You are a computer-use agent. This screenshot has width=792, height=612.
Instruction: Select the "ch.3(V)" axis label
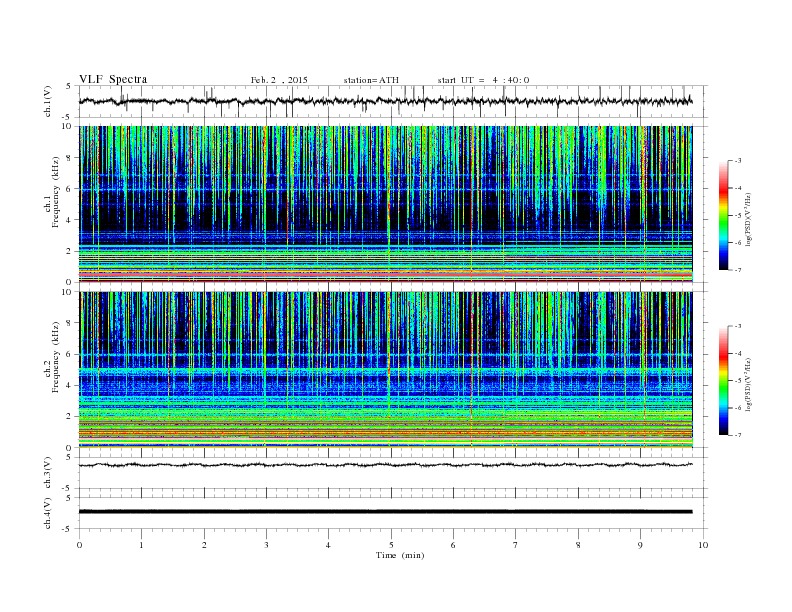47,473
